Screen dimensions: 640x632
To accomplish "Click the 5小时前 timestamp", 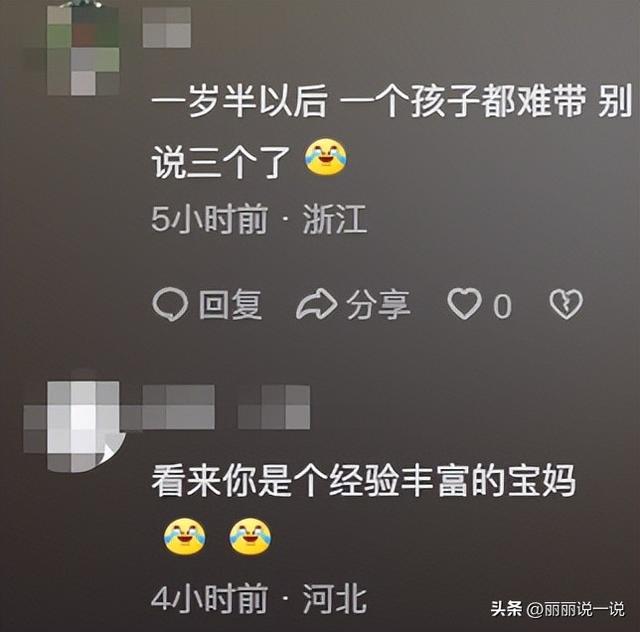I will click(x=209, y=220).
